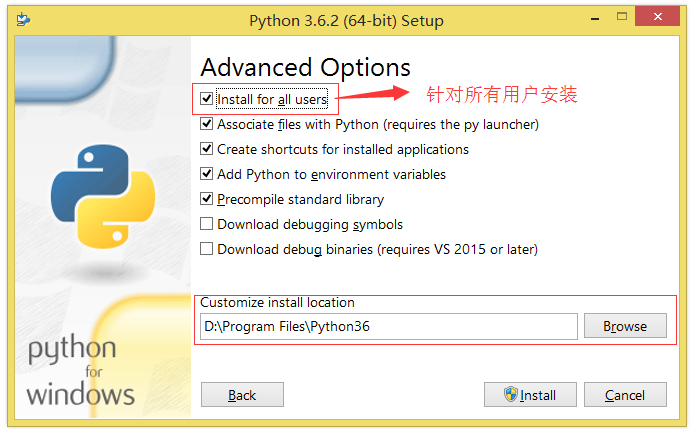Image resolution: width=693 pixels, height=431 pixels.
Task: Start installation with Install button
Action: 529,395
